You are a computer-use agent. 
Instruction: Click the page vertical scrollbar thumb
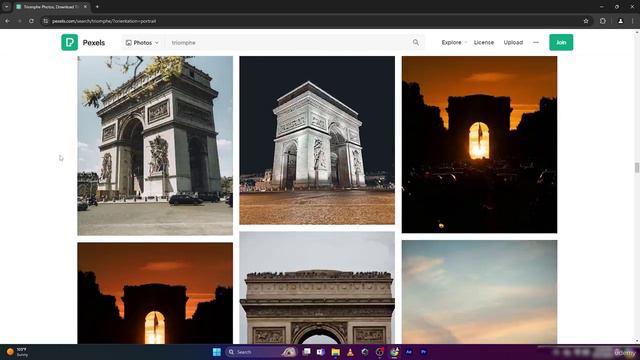(x=636, y=167)
